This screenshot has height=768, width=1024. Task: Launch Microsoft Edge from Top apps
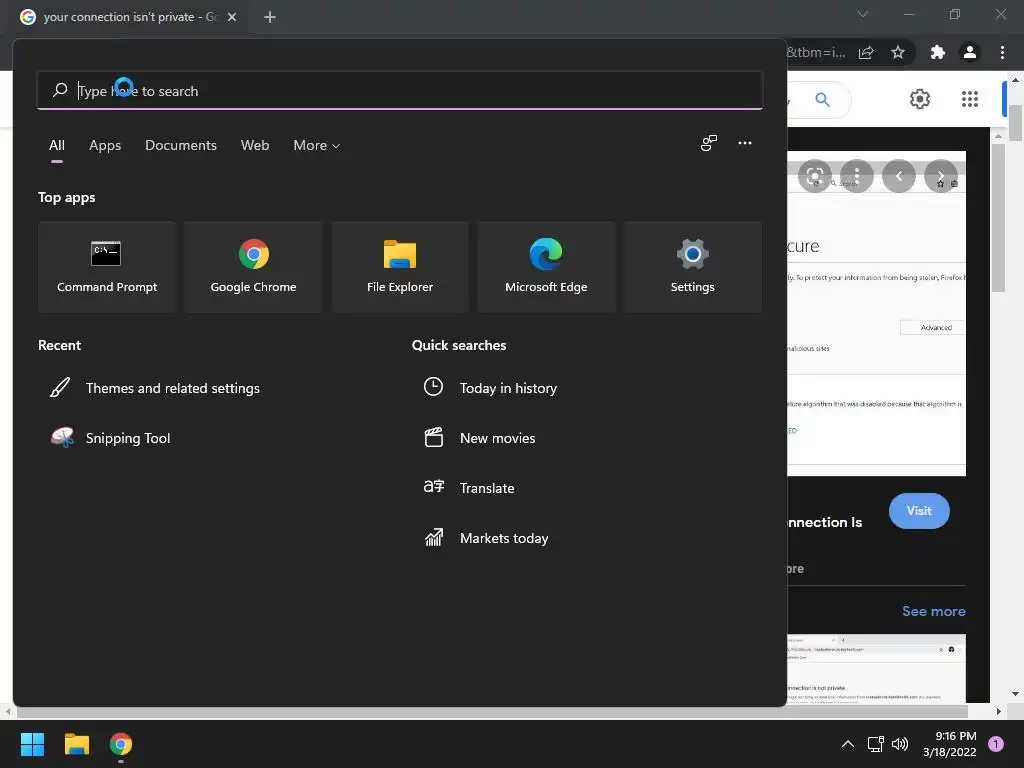[x=546, y=266]
